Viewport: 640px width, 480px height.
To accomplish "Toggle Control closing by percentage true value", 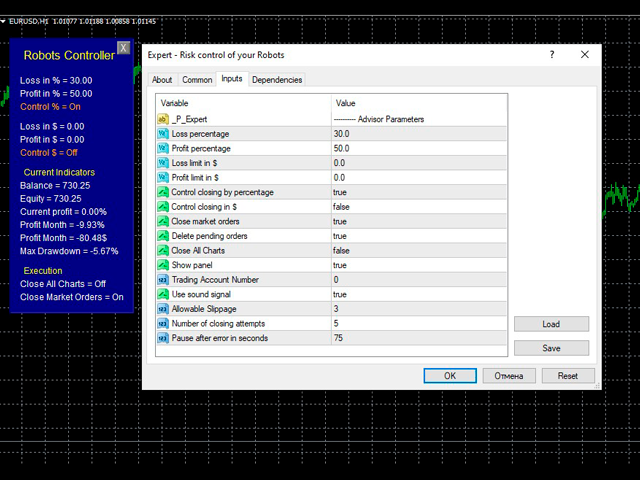I will (x=419, y=192).
